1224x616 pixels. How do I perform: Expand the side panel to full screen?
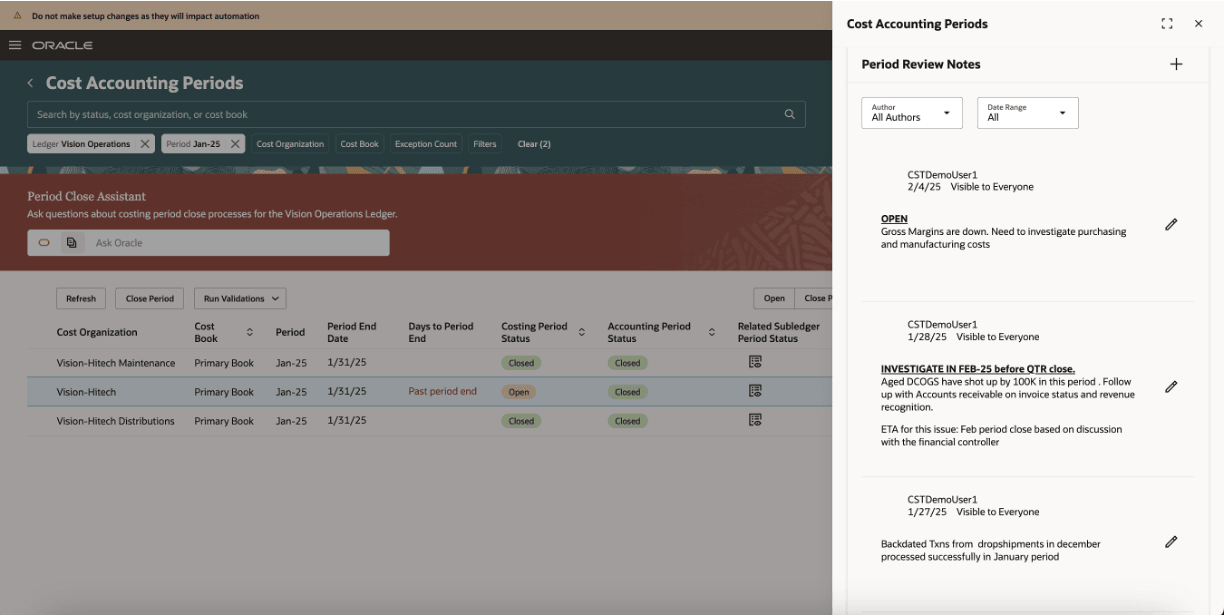pos(1166,24)
